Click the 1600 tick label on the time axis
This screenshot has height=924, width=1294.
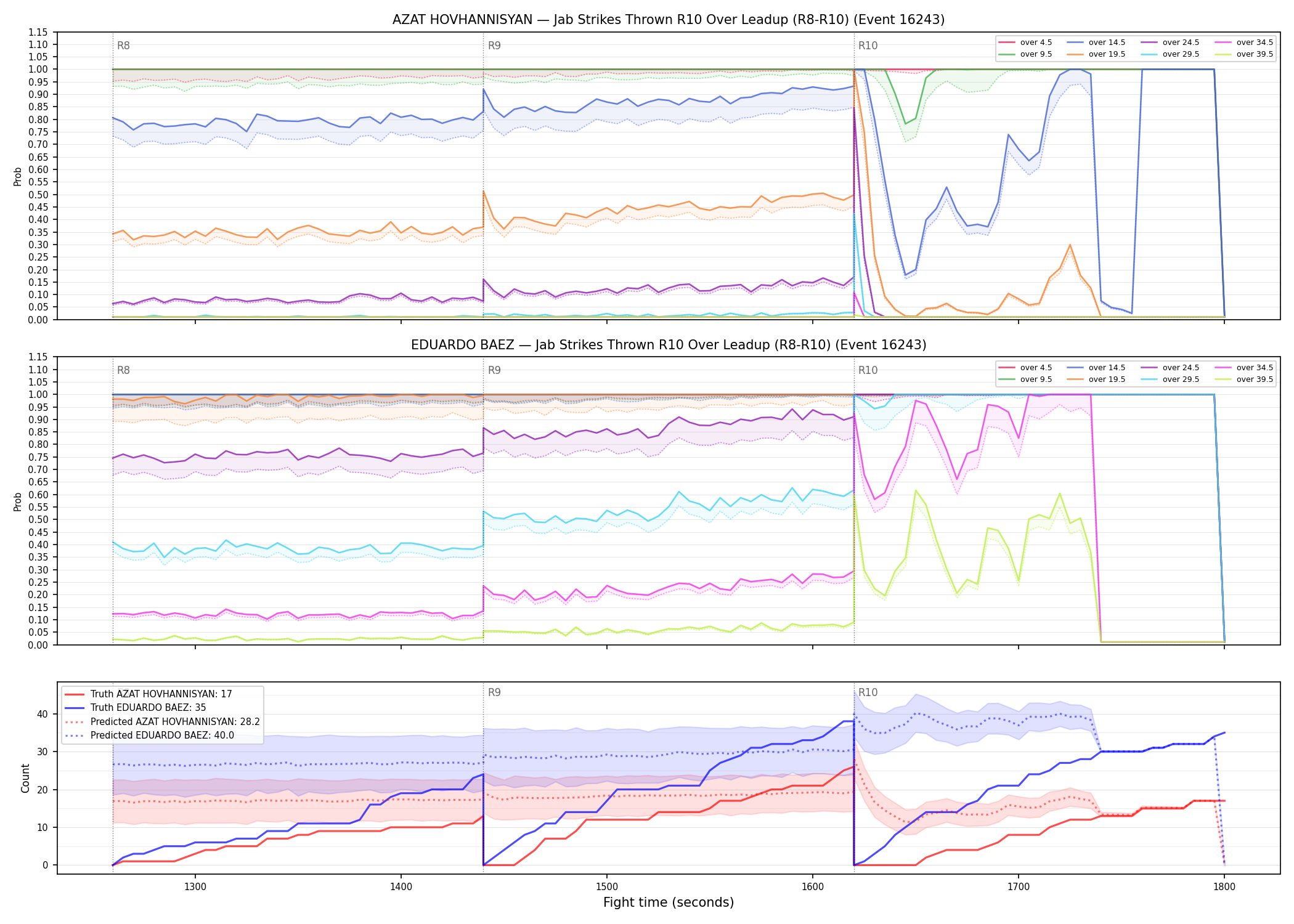813,886
